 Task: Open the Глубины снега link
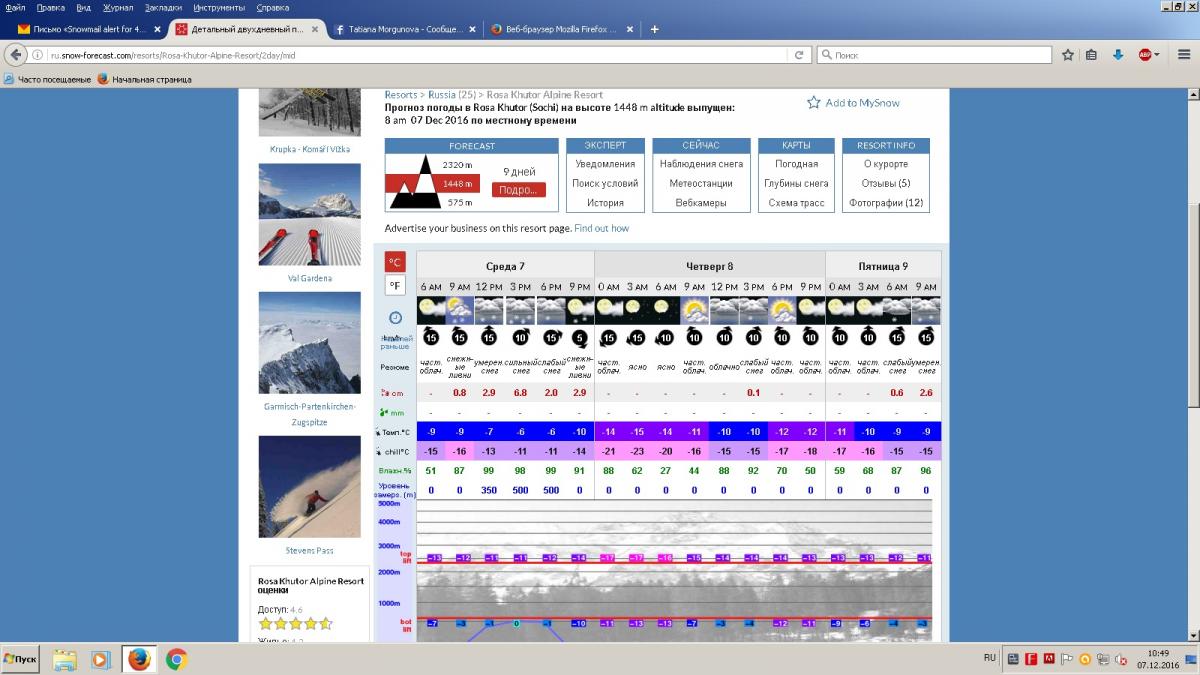797,183
